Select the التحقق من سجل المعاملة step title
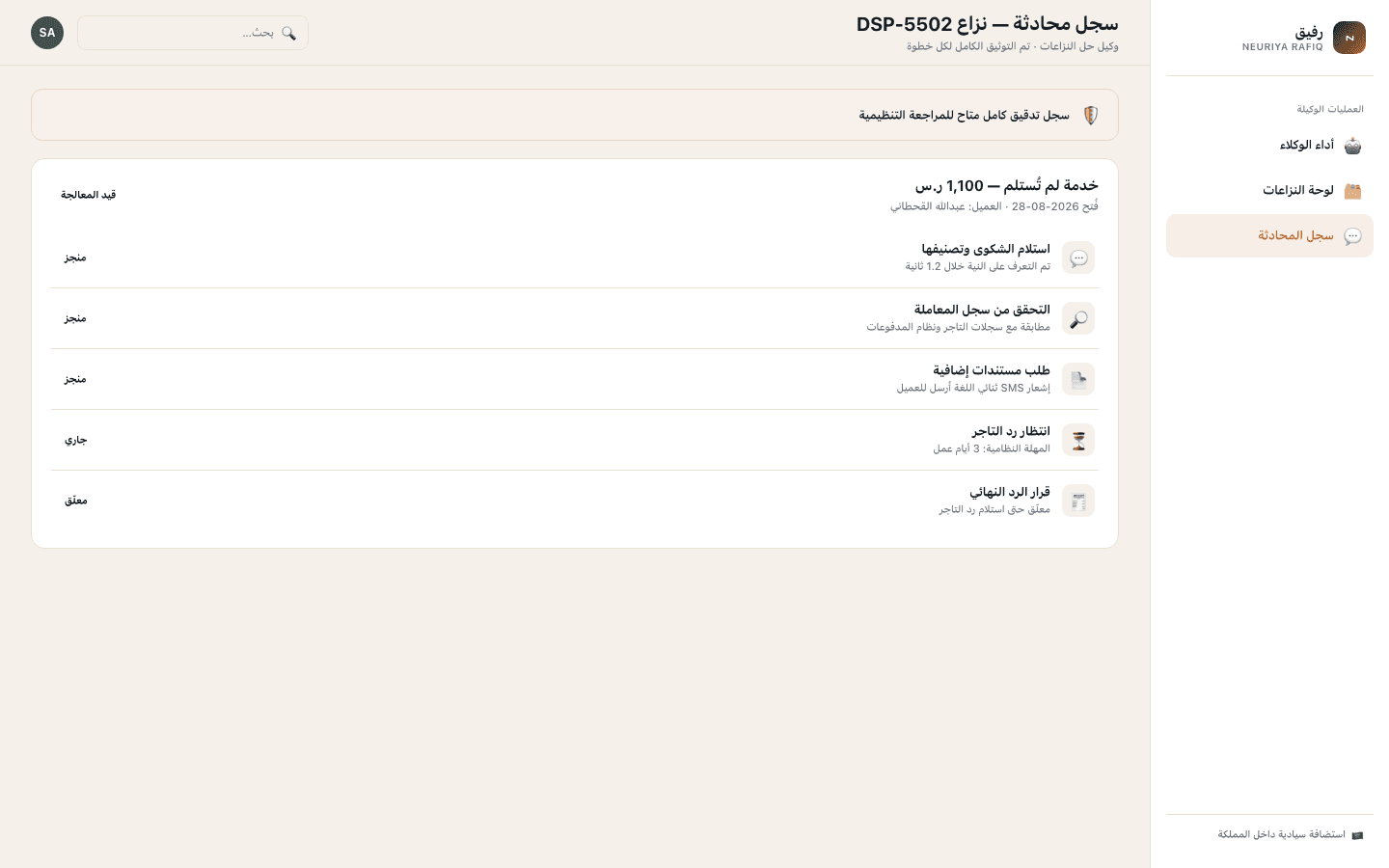This screenshot has width=1389, height=868. point(982,310)
